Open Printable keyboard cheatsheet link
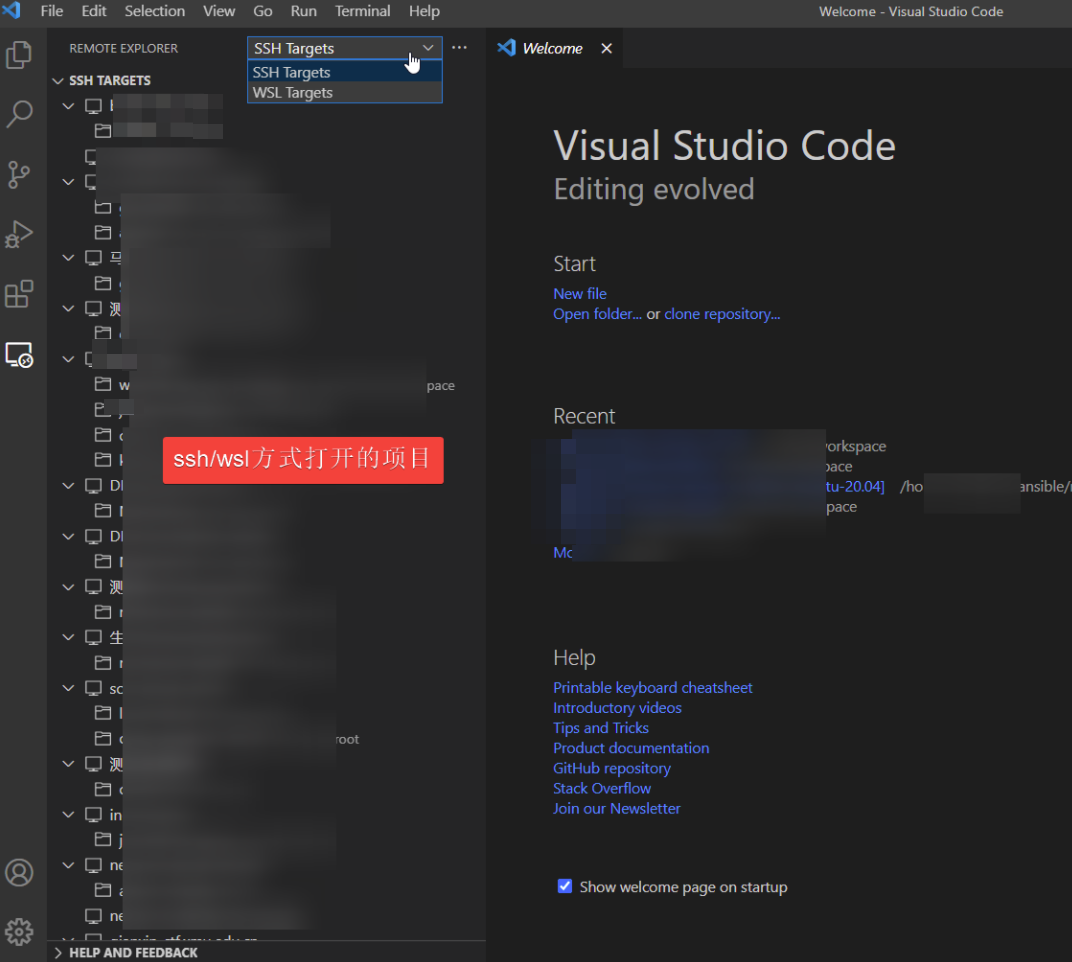 653,687
